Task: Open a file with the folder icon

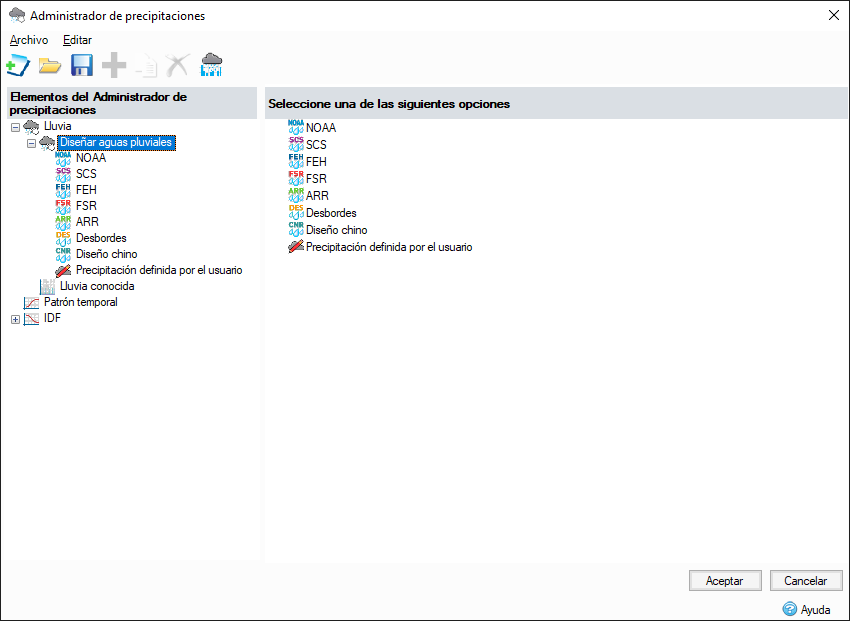Action: [50, 66]
